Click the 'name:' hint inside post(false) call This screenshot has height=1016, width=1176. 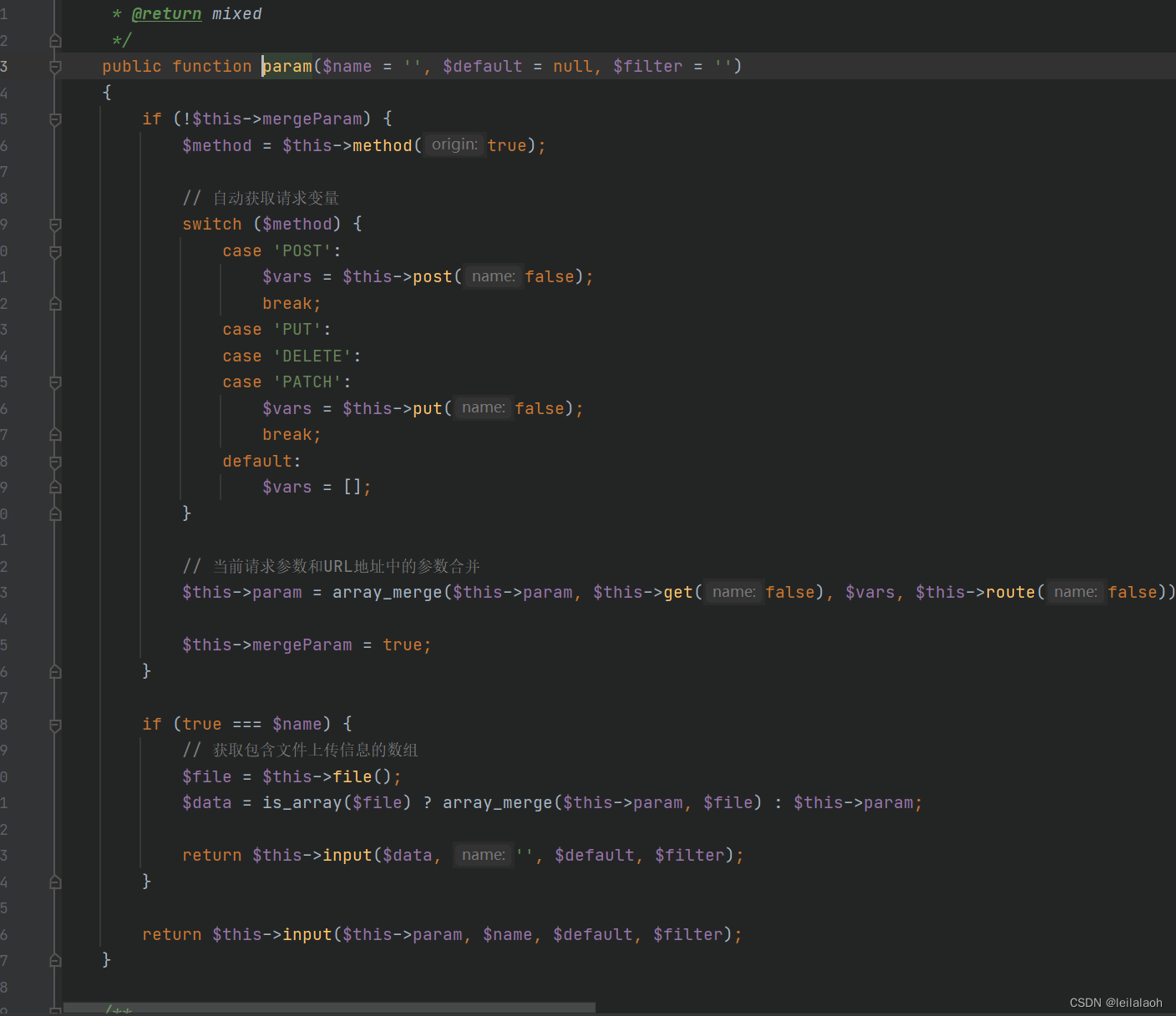[x=493, y=275]
